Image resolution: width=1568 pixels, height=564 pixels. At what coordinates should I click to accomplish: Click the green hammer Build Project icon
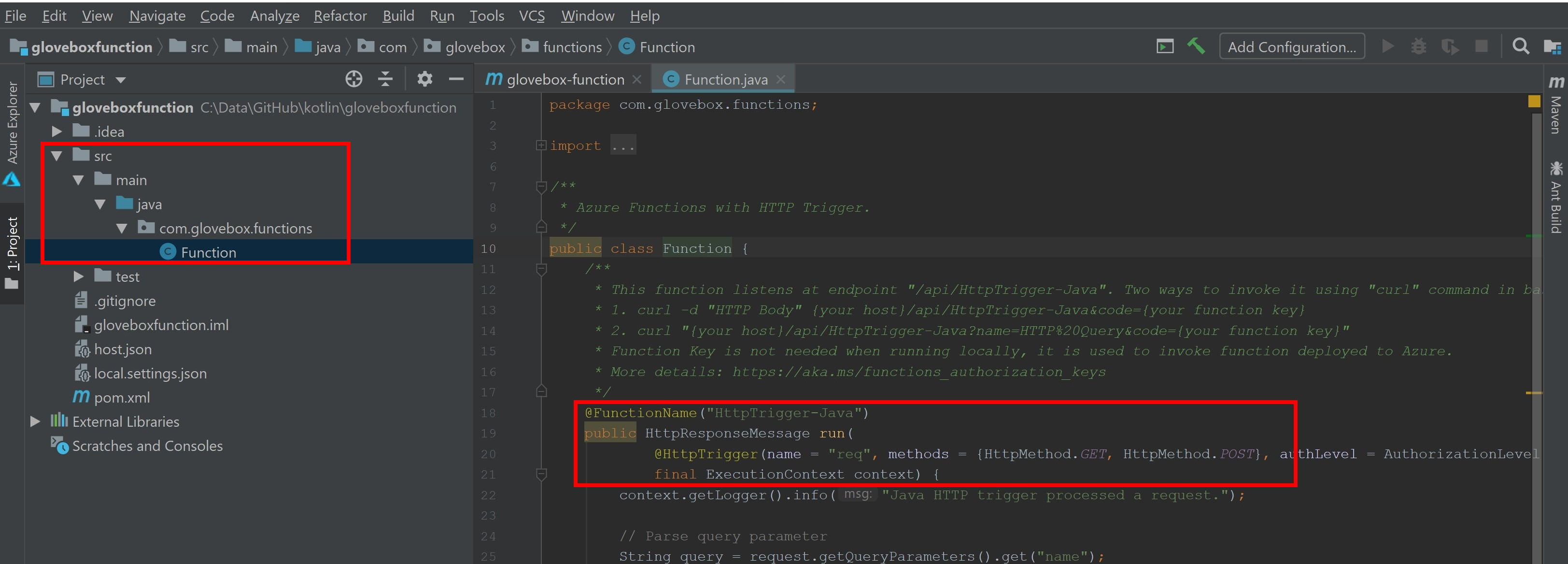click(1196, 46)
